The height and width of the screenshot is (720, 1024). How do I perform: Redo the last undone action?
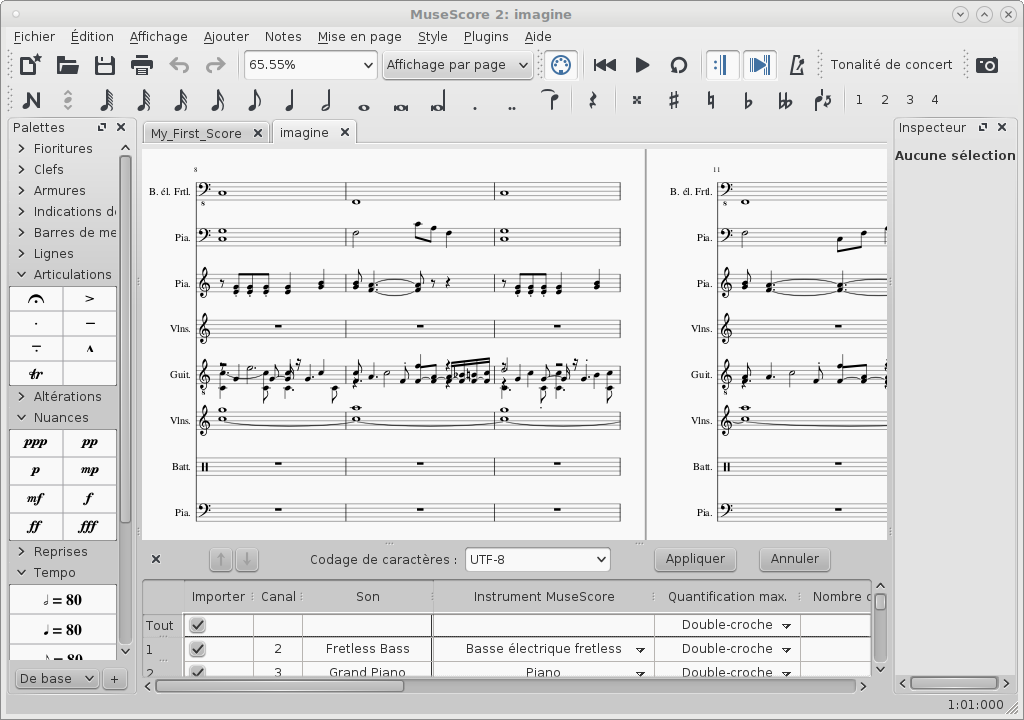click(x=216, y=65)
